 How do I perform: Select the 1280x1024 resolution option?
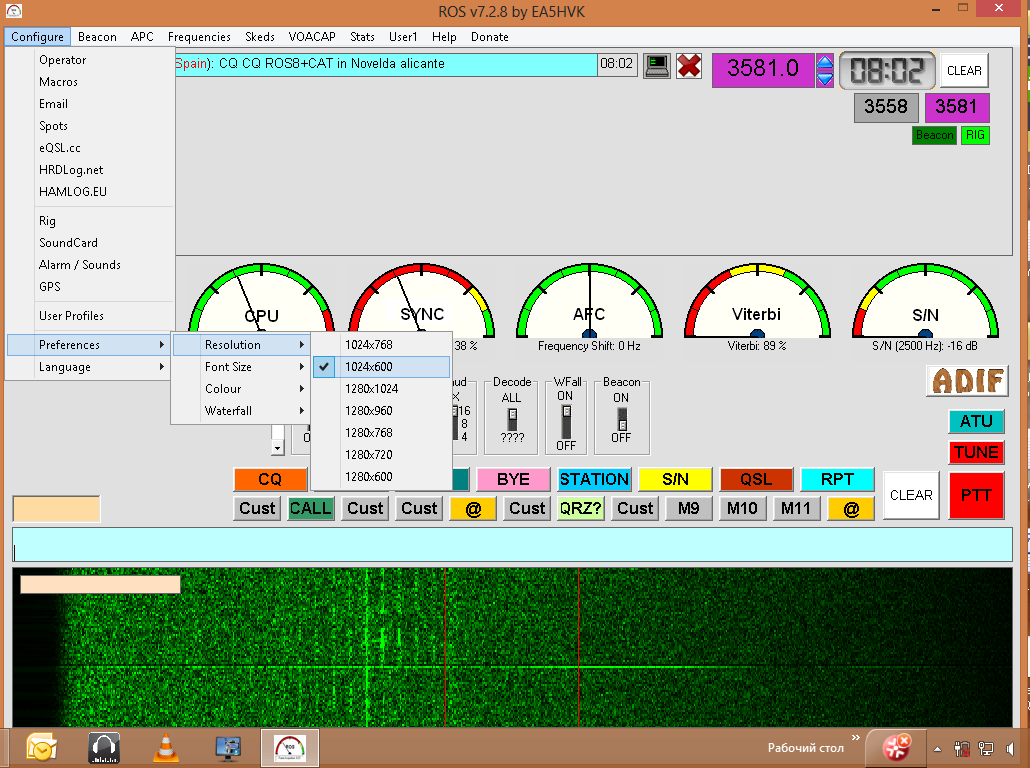[x=372, y=389]
